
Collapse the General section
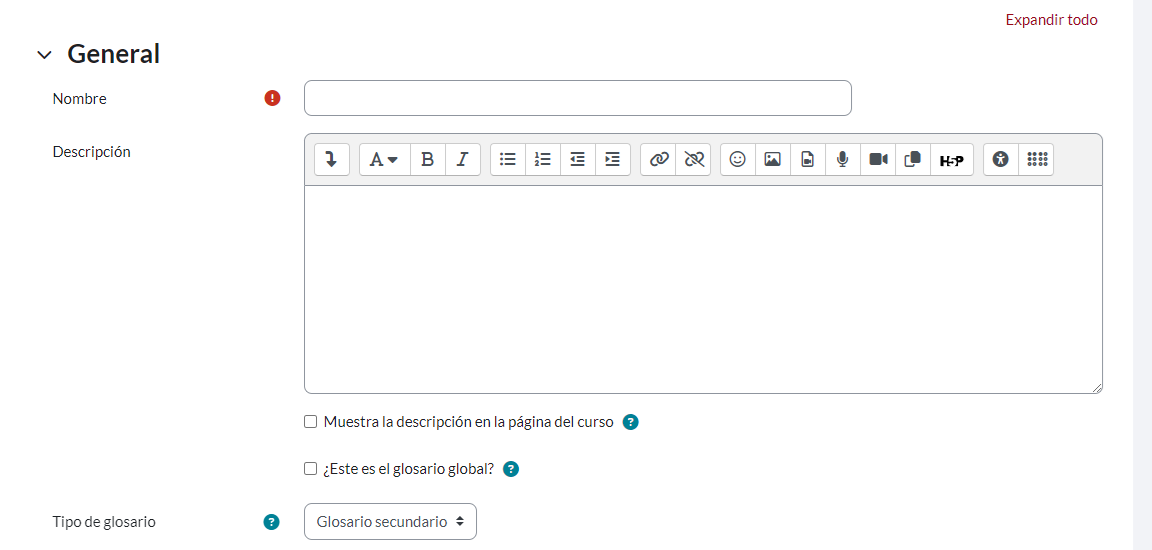pyautogui.click(x=44, y=55)
